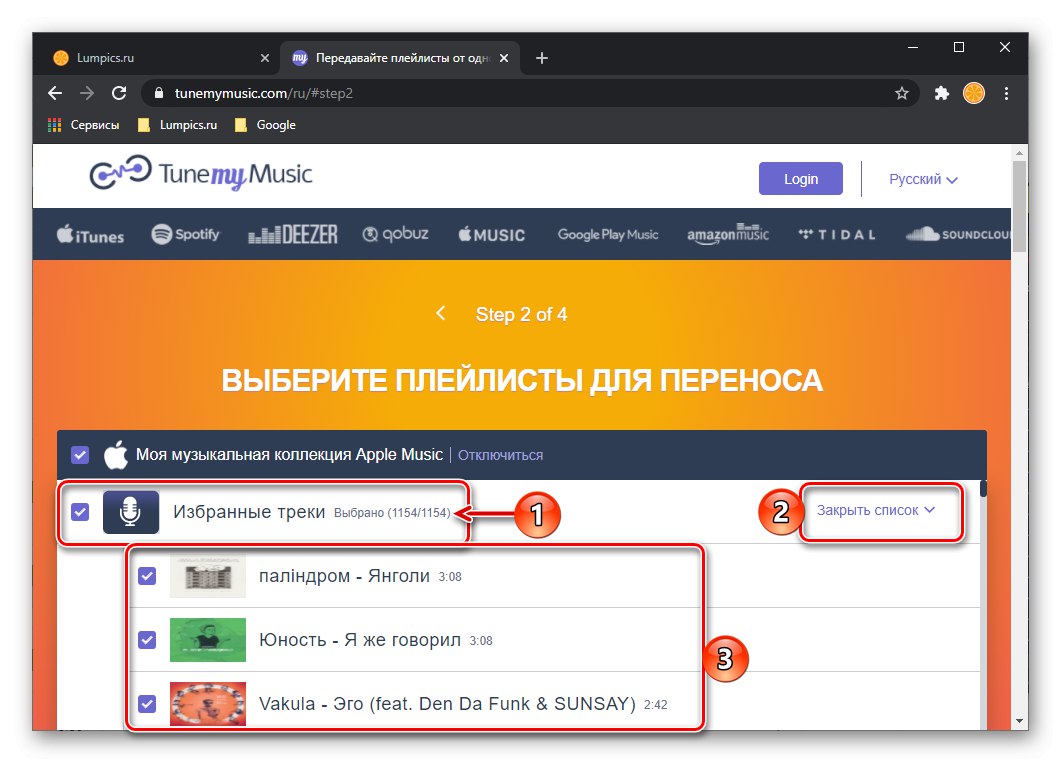Open Chrome's three-dot menu

(x=1006, y=93)
